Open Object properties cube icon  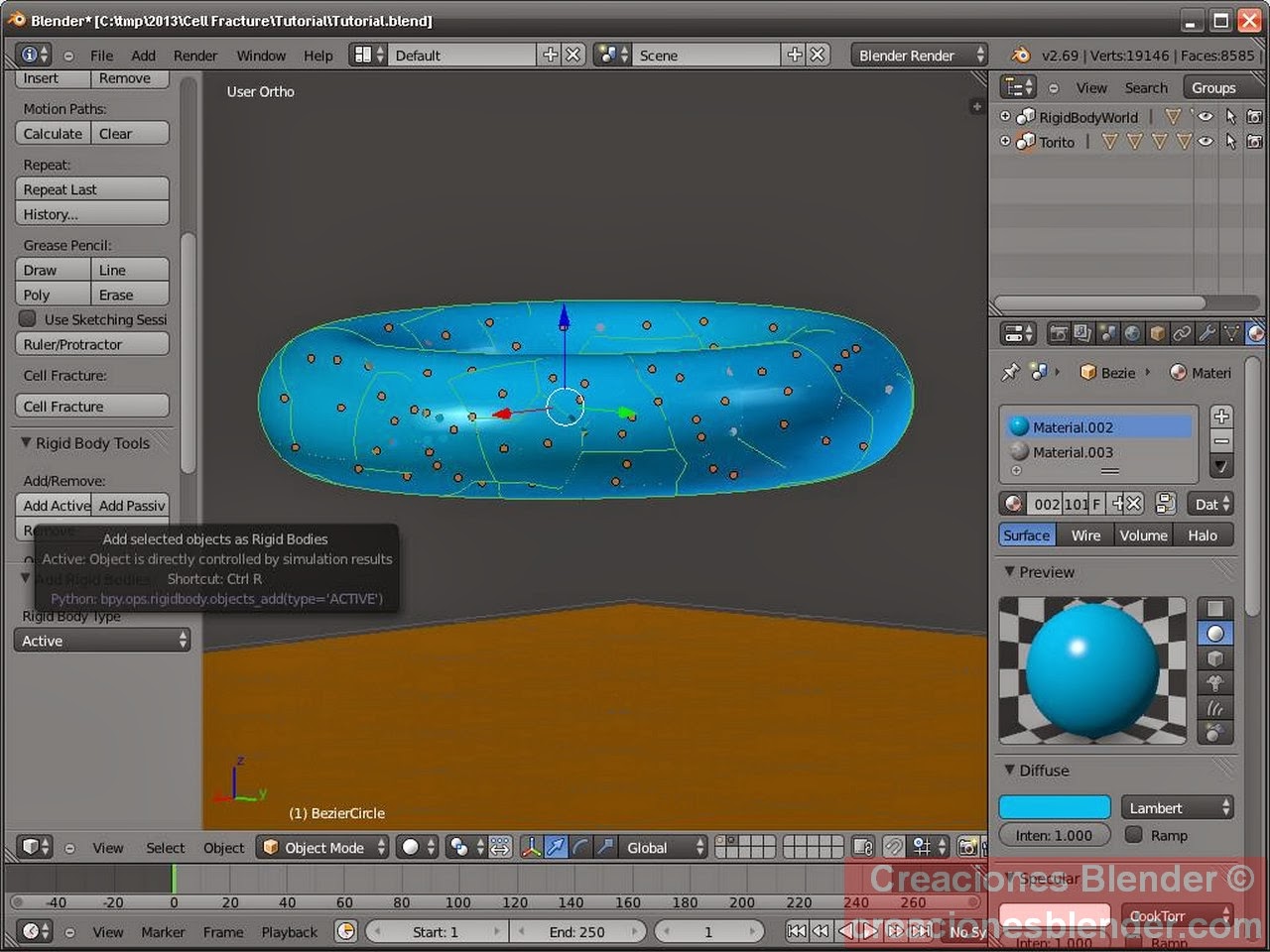[1156, 333]
